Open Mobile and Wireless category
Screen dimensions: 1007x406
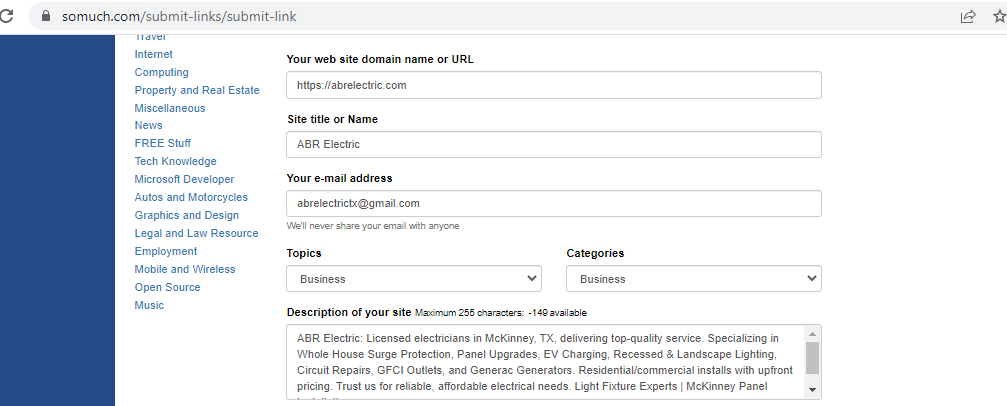(185, 269)
